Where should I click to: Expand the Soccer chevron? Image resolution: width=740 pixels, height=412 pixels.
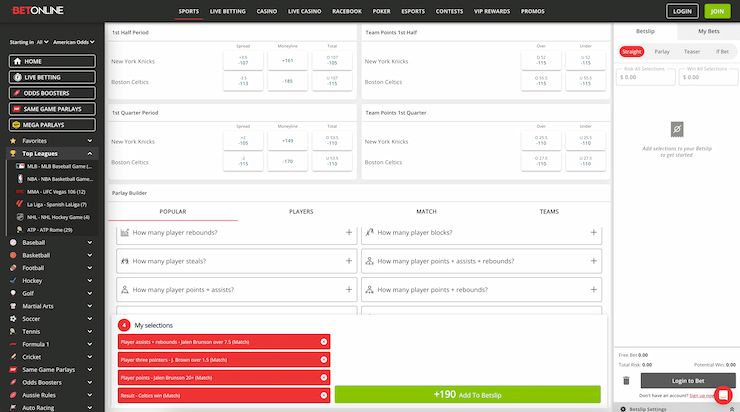pyautogui.click(x=90, y=319)
